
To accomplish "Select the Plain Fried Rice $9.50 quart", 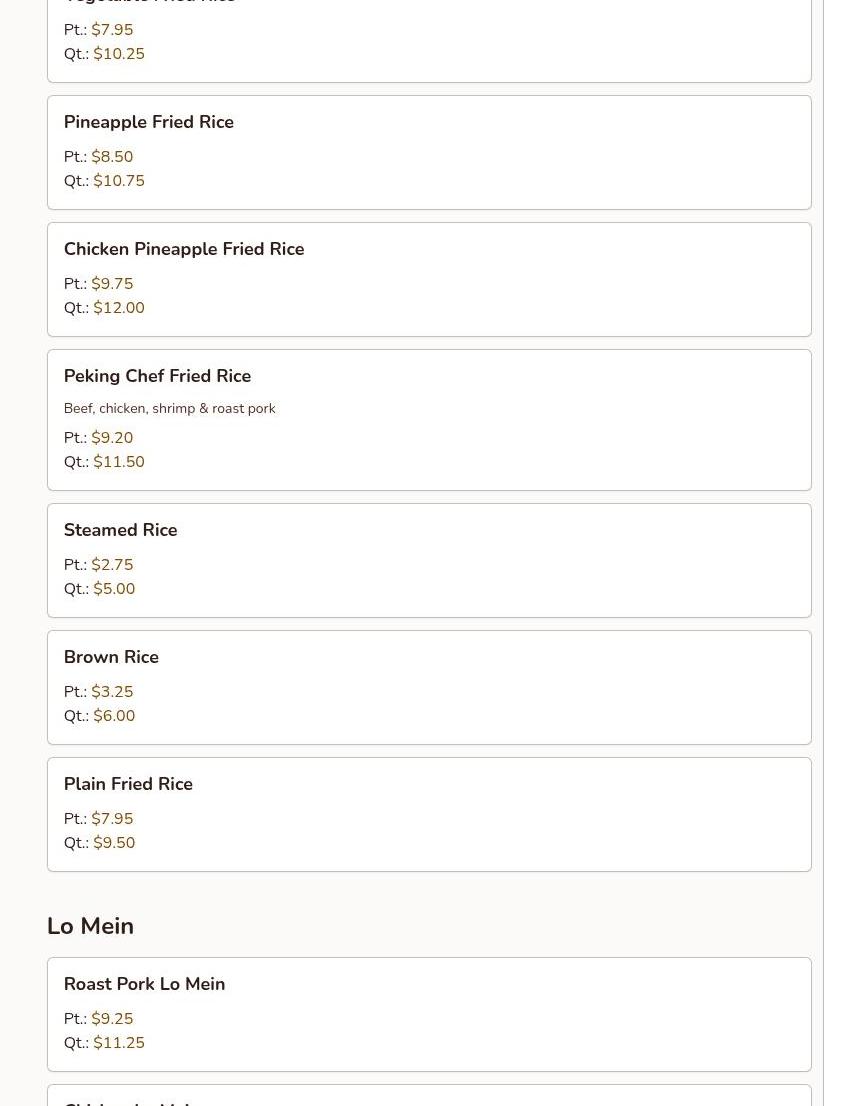I will click(x=114, y=843).
